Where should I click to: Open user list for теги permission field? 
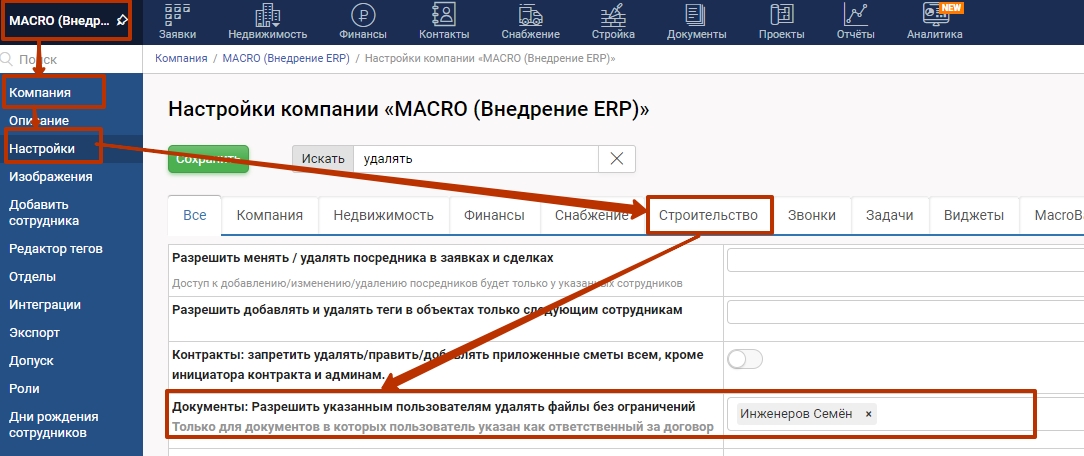pyautogui.click(x=905, y=312)
